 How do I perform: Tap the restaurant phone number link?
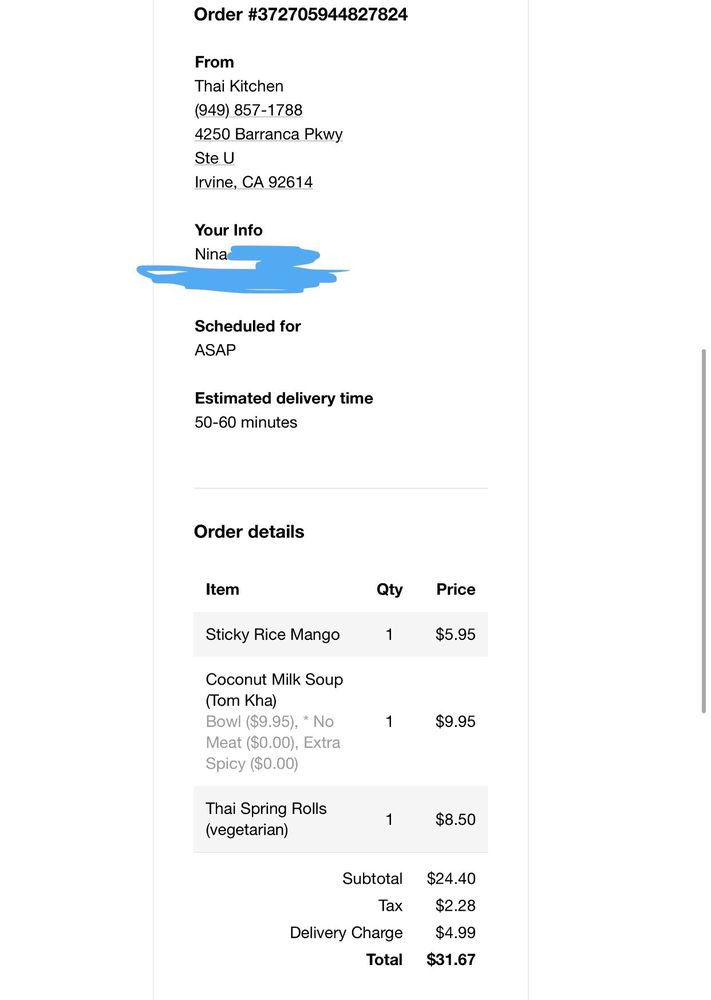248,110
